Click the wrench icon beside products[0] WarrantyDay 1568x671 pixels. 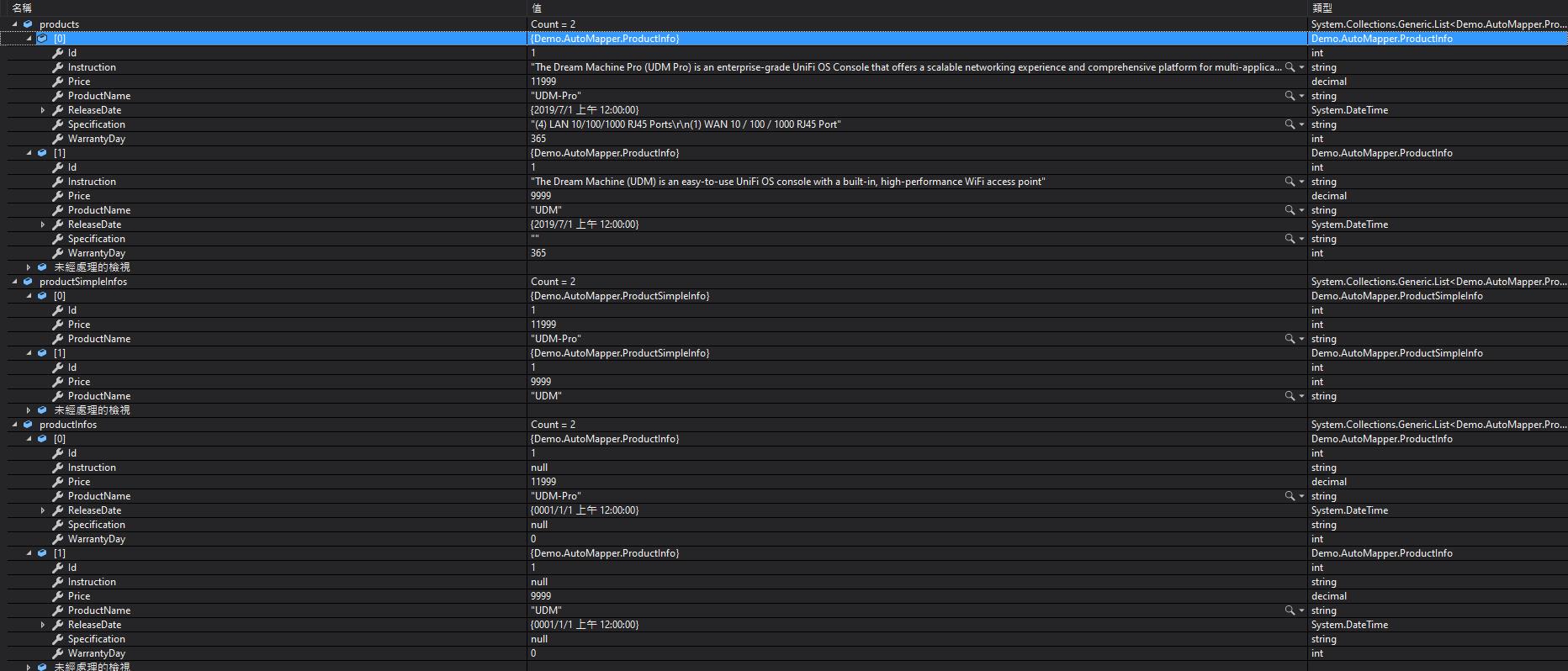(x=57, y=139)
